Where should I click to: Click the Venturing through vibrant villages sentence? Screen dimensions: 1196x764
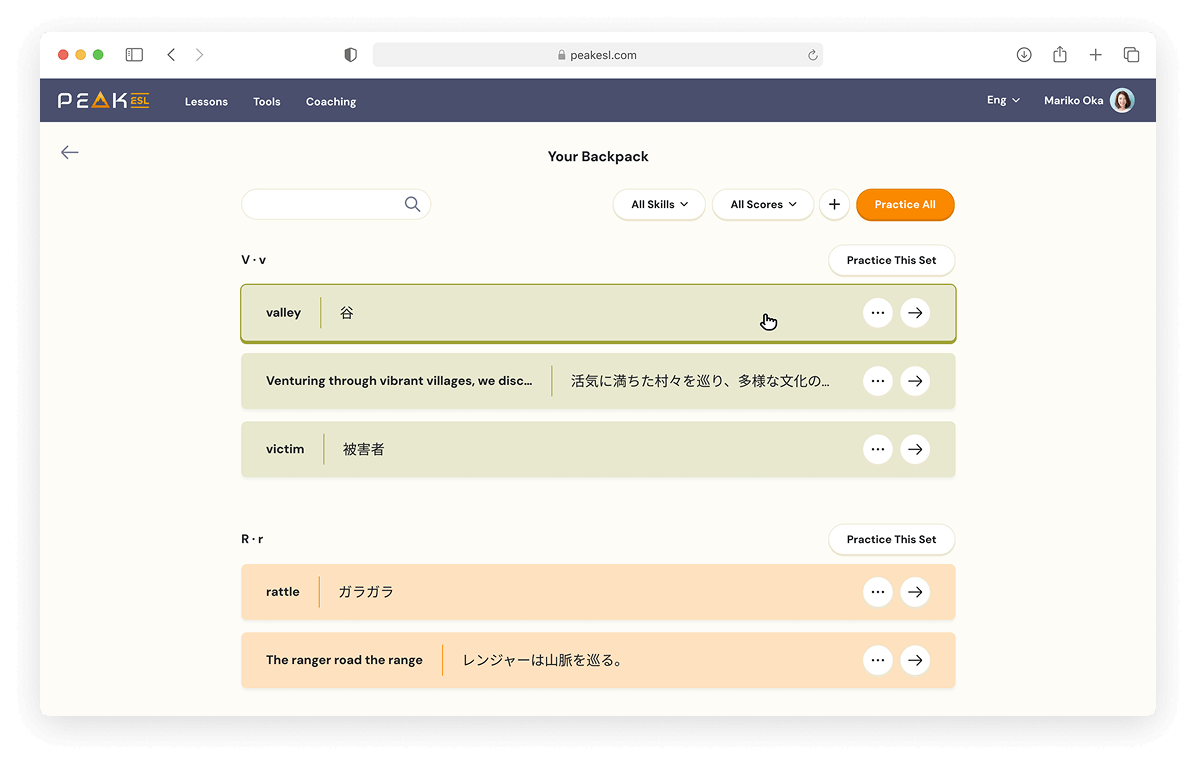tap(399, 380)
